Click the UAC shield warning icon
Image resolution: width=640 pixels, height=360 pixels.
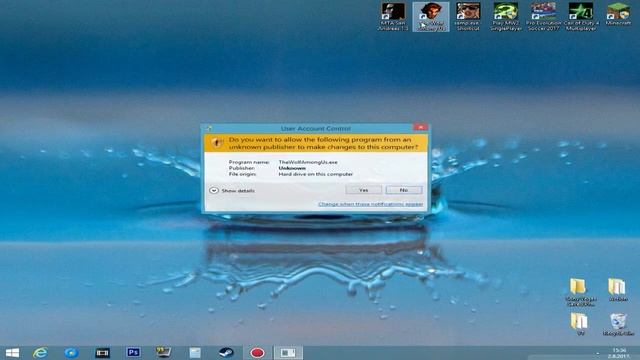pos(217,142)
